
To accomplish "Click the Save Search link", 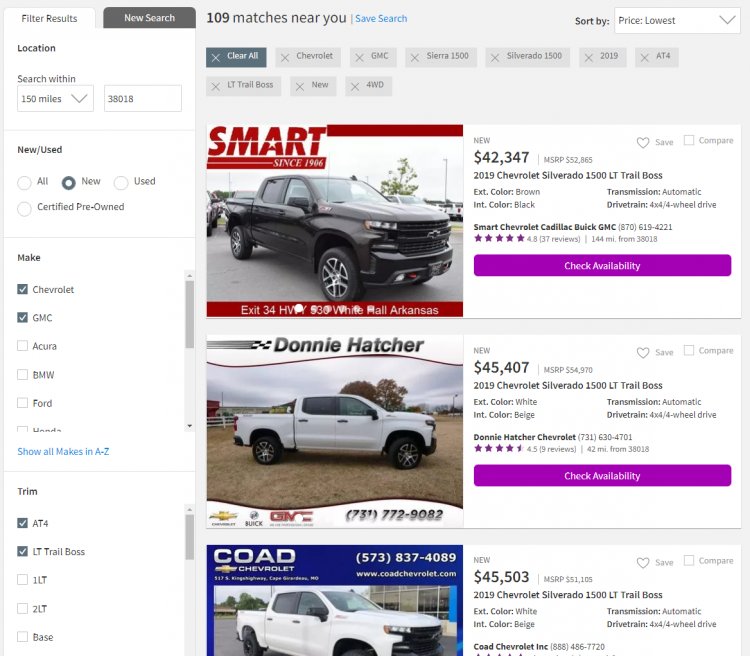I will click(x=381, y=19).
